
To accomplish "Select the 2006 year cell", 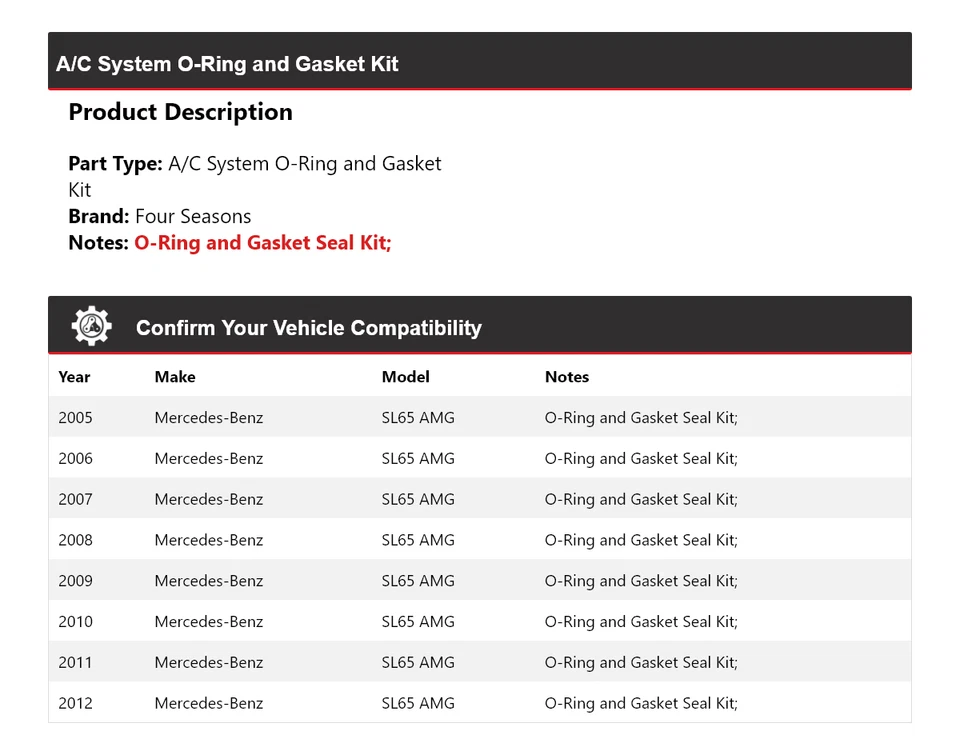I will coord(75,459).
